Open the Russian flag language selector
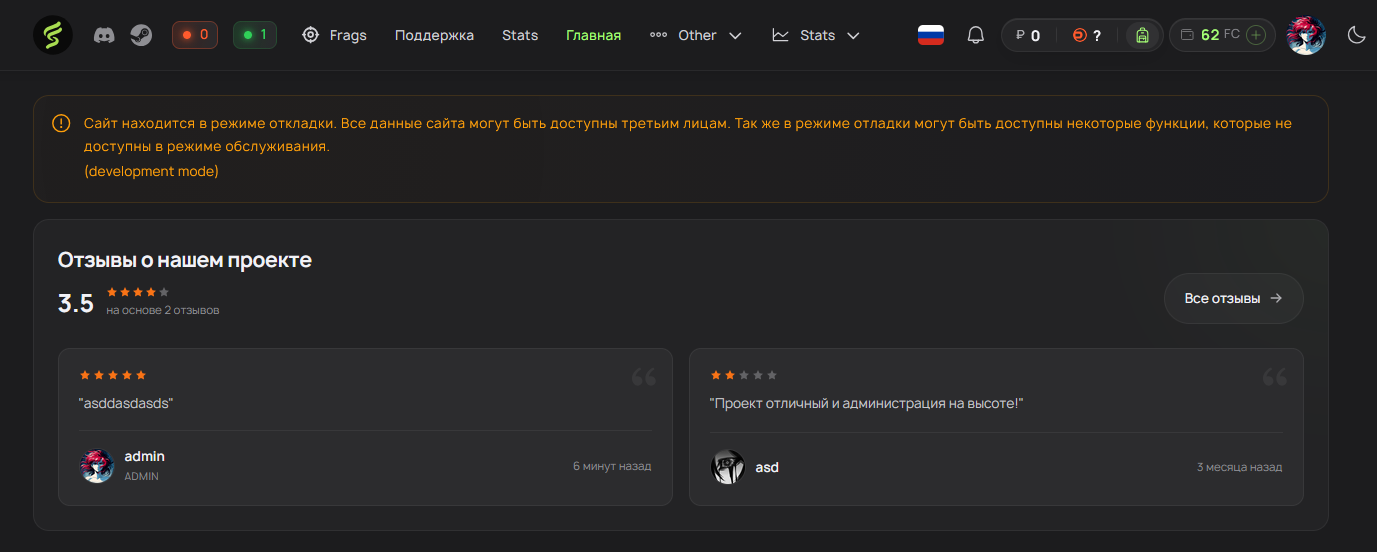1377x552 pixels. pyautogui.click(x=931, y=35)
